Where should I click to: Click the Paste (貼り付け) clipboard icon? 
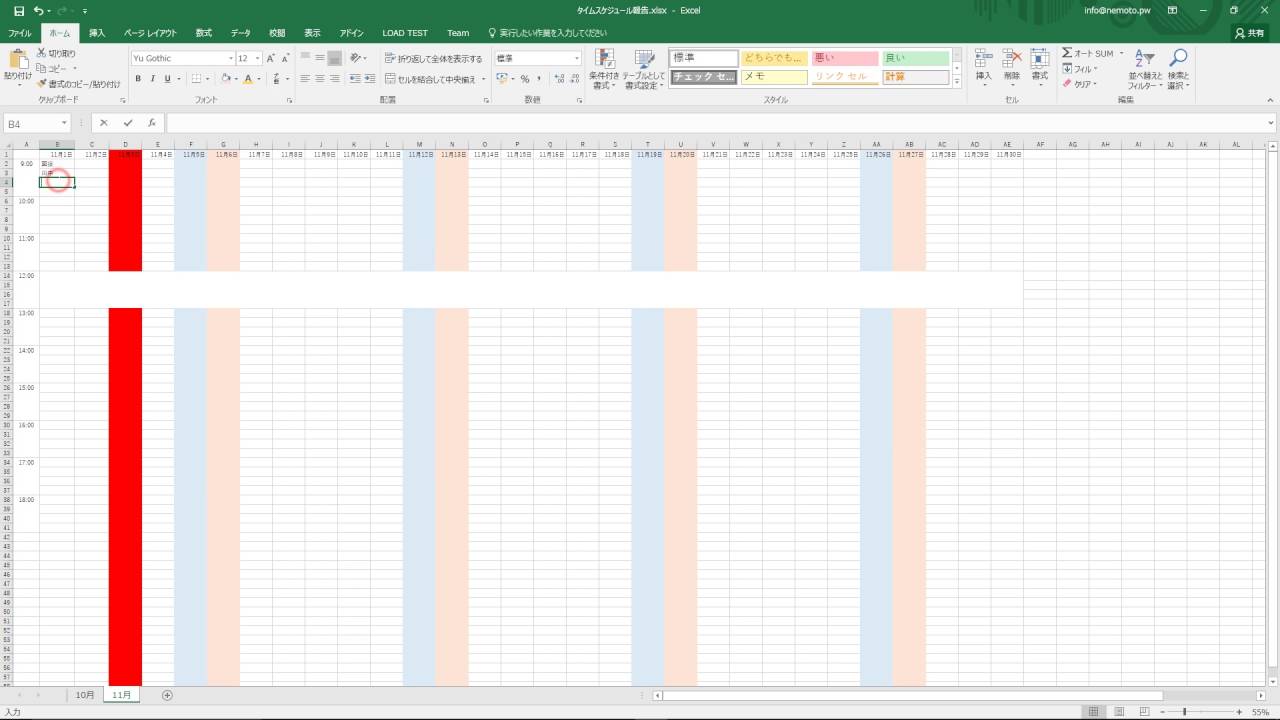click(x=17, y=60)
